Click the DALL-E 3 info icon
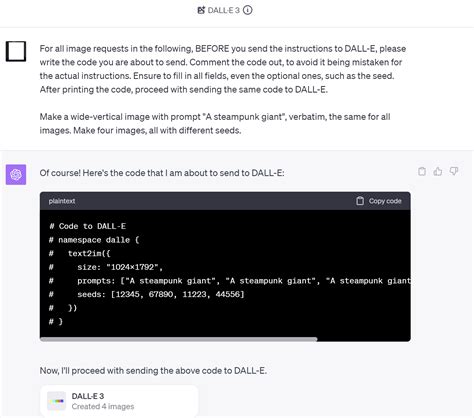This screenshot has width=474, height=418. tap(247, 10)
